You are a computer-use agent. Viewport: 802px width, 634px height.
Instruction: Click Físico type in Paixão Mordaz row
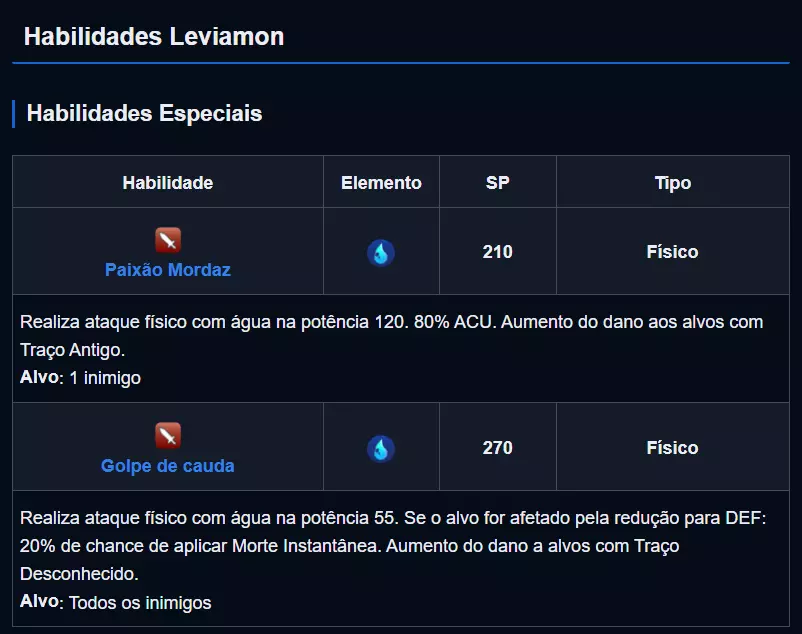(672, 252)
